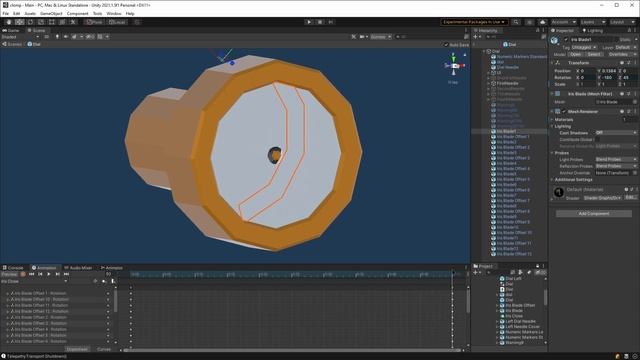
Task: Switch to the Game tab
Action: pyautogui.click(x=11, y=31)
